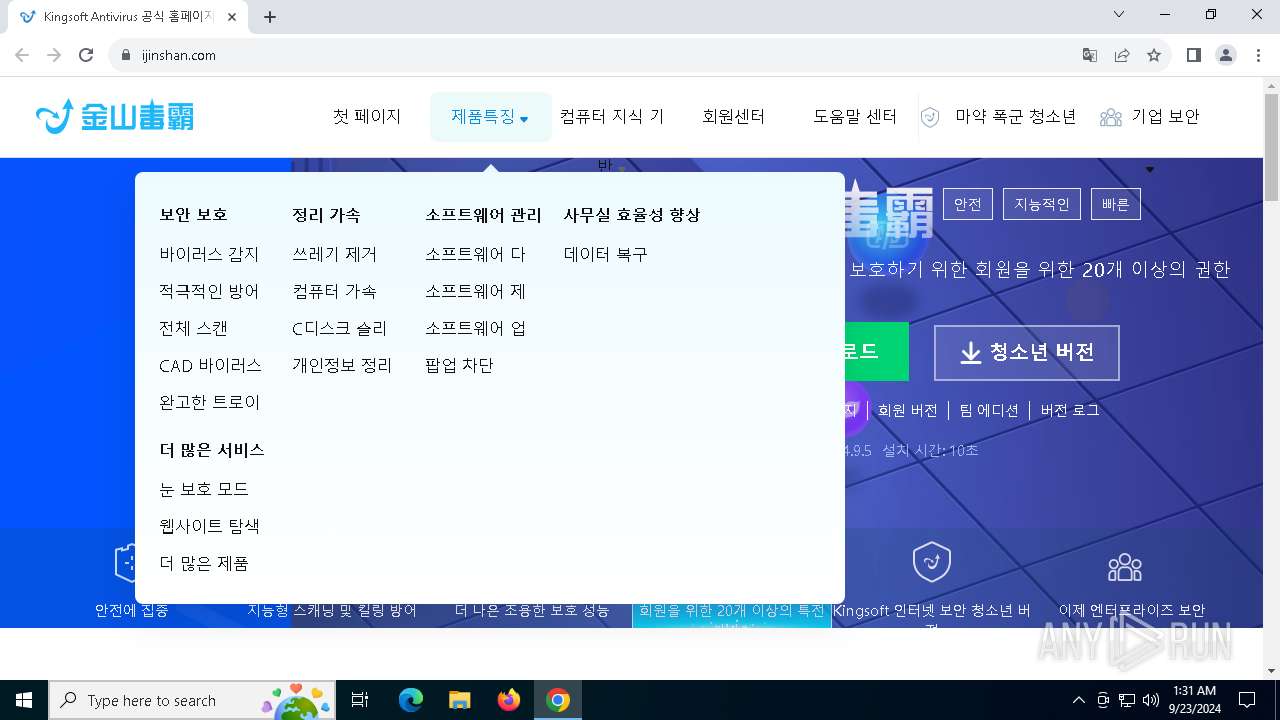Open File Explorer from the taskbar
This screenshot has height=720, width=1280.
[459, 700]
